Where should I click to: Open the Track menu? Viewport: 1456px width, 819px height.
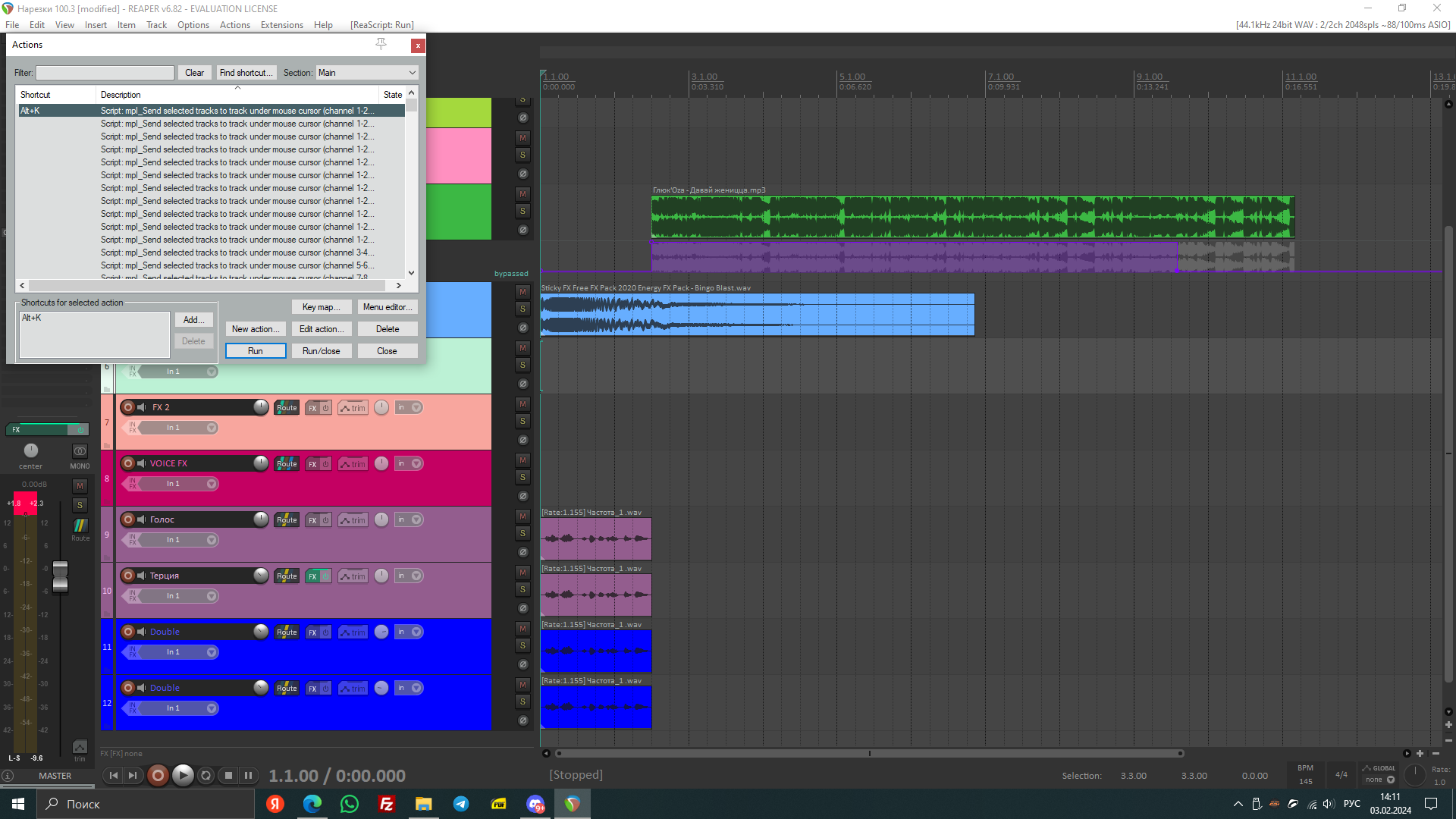point(156,25)
